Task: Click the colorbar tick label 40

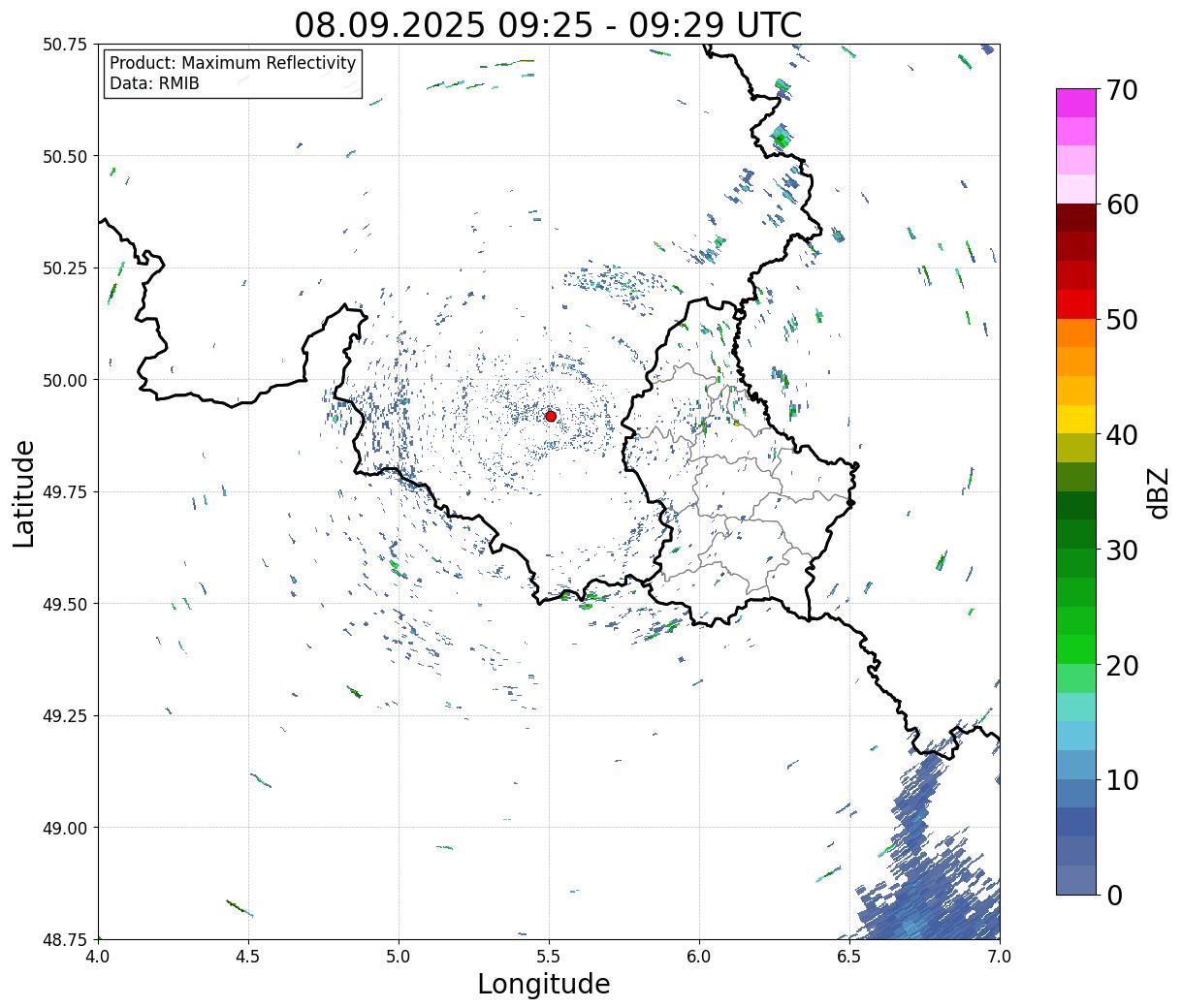Action: coord(1123,435)
